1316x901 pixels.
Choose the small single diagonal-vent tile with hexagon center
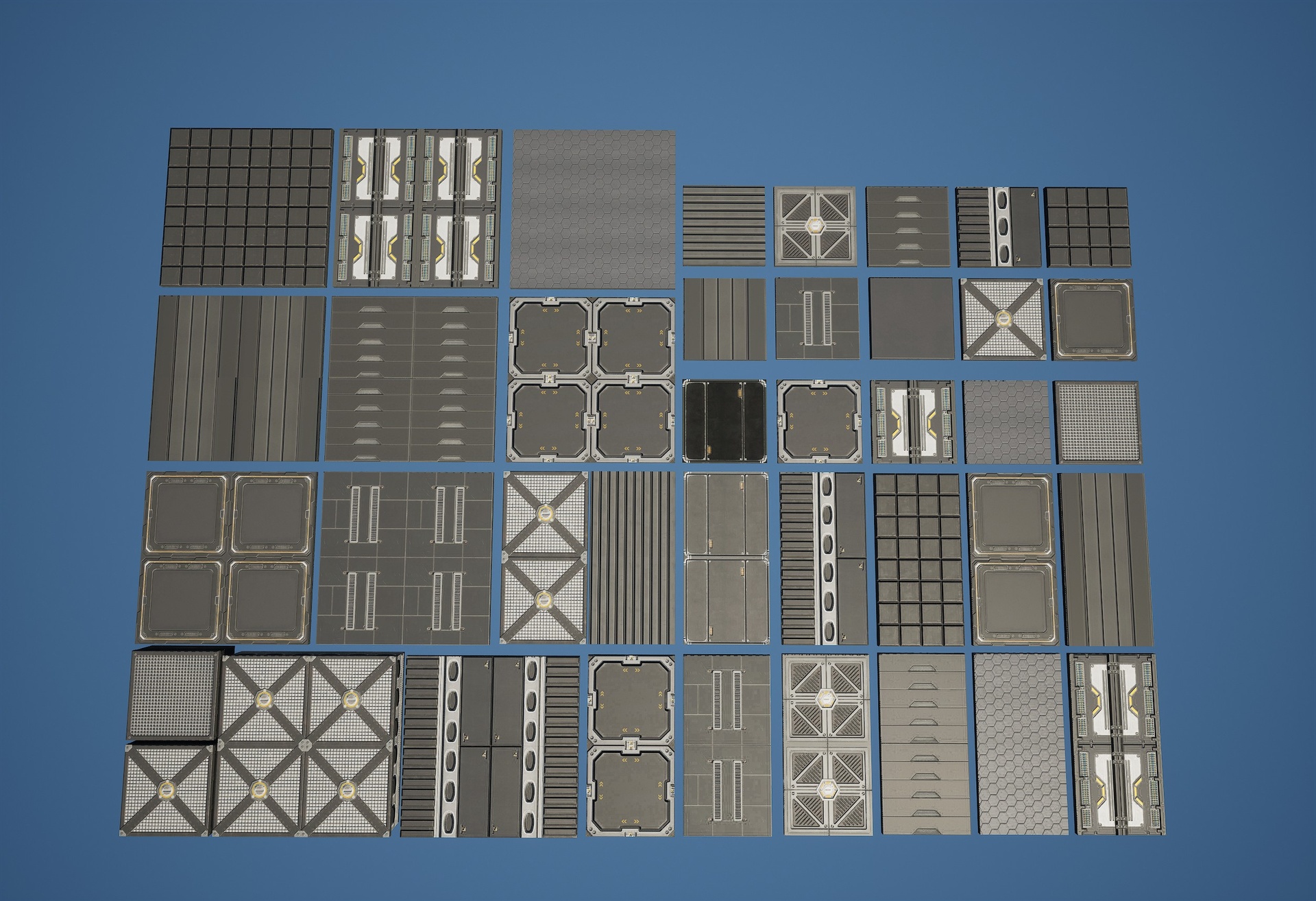click(816, 226)
